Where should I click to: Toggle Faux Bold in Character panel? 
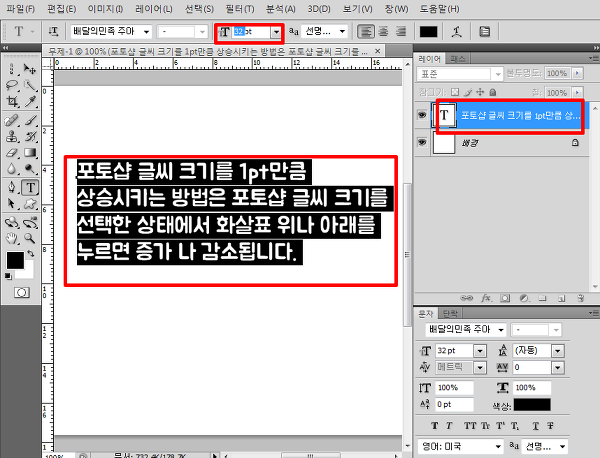(434, 426)
